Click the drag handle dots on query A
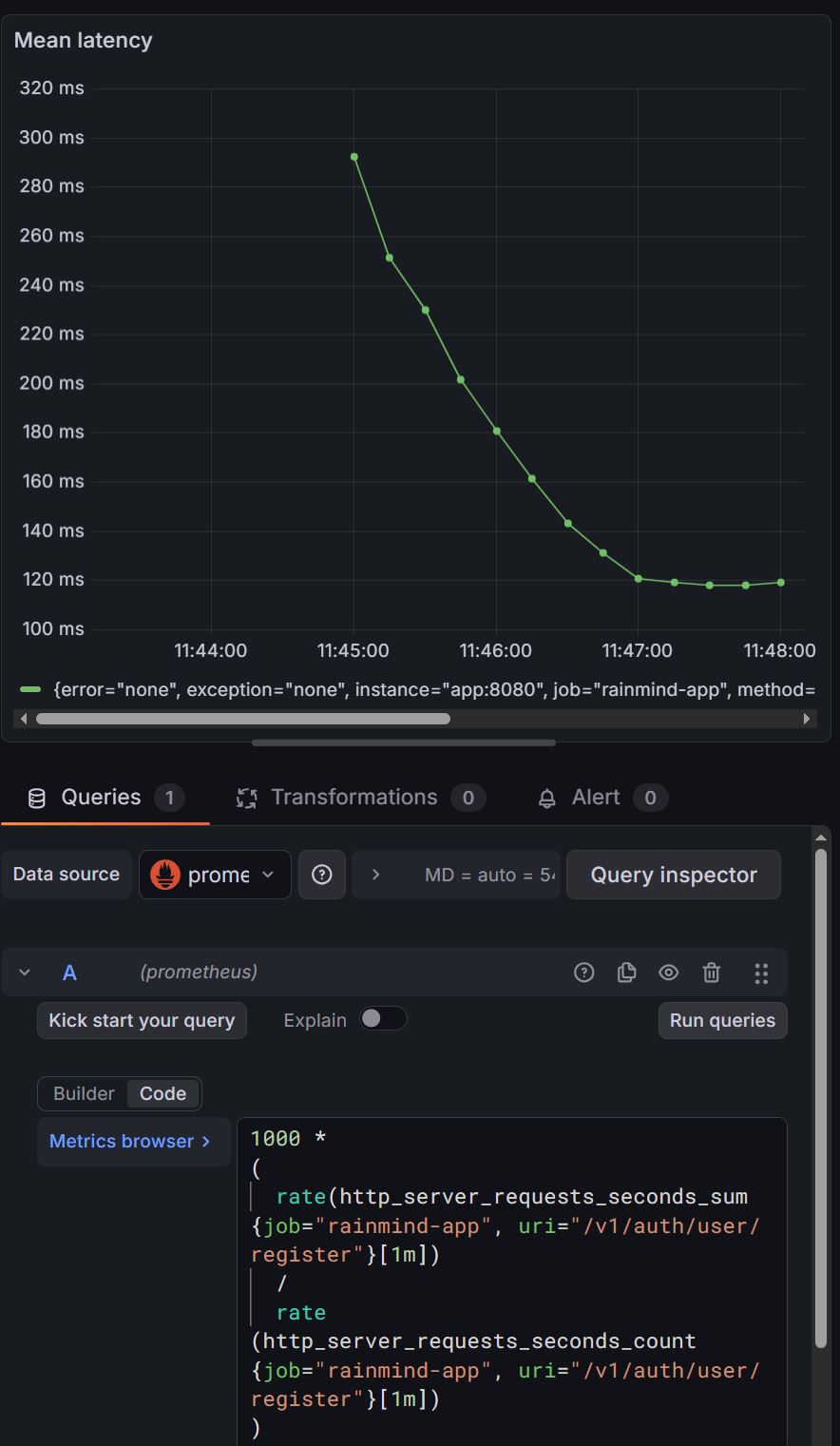The width and height of the screenshot is (840, 1446). [x=760, y=972]
